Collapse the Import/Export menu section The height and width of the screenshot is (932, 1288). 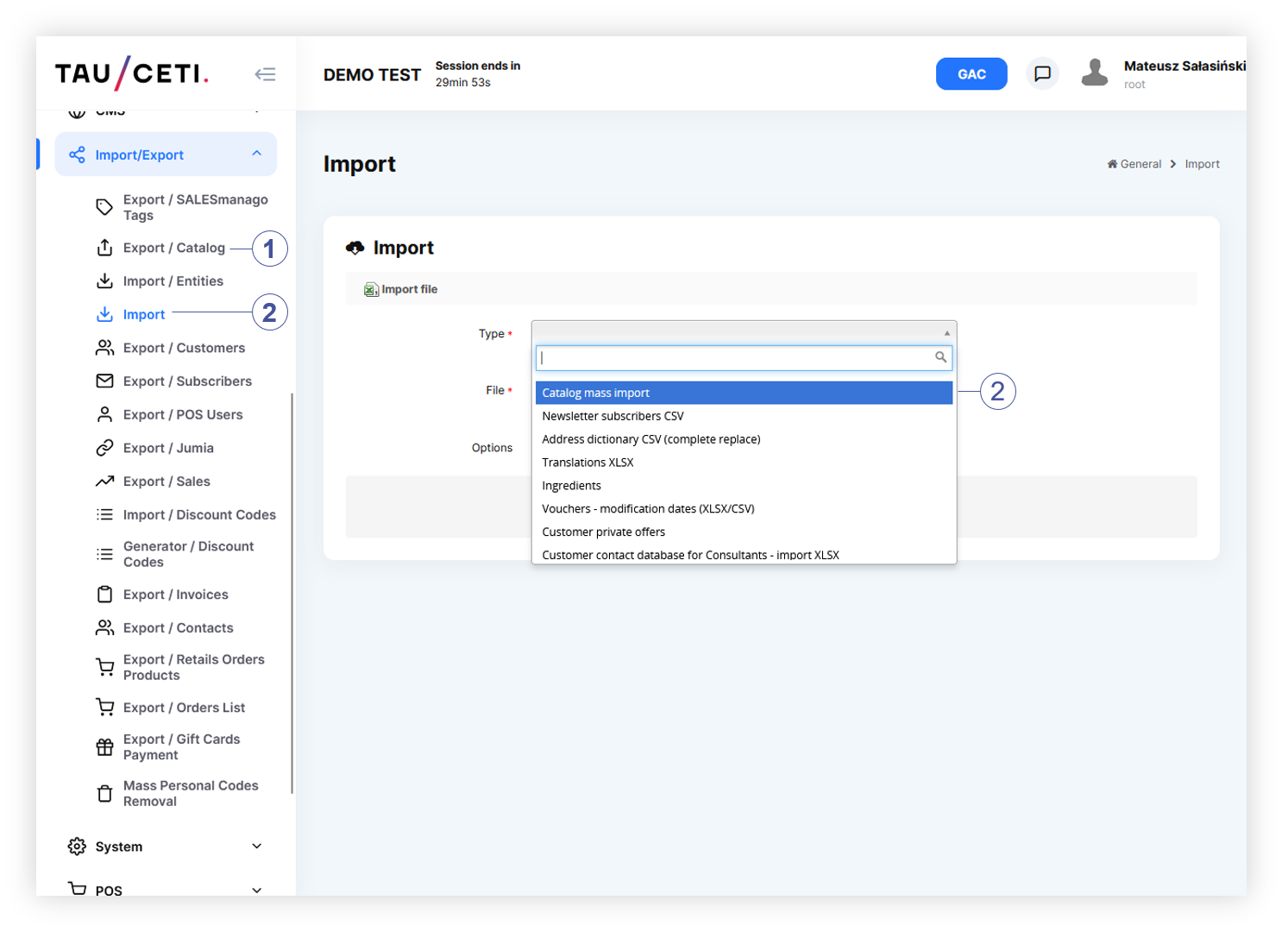[256, 154]
